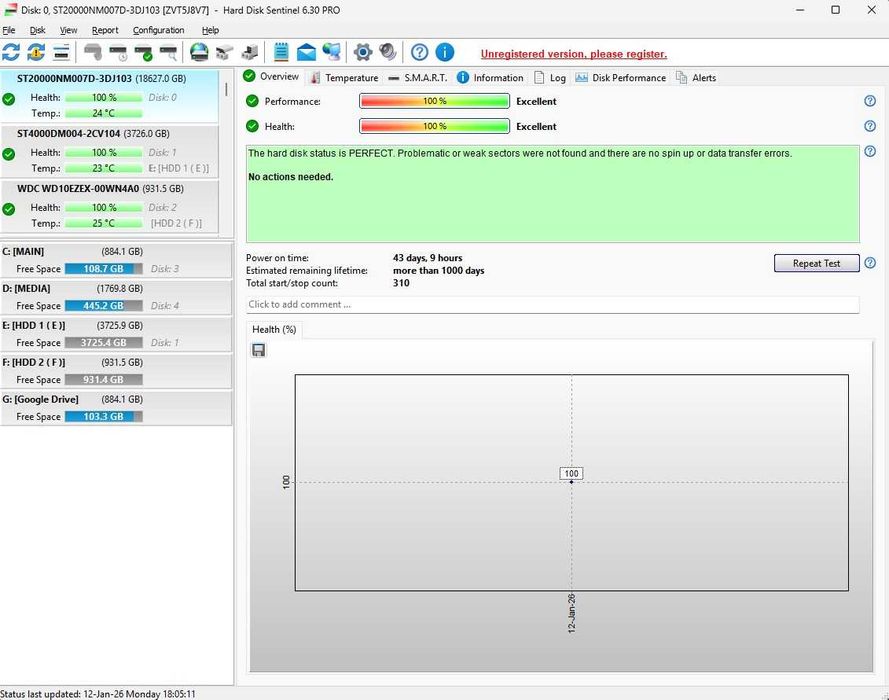This screenshot has height=700, width=889.
Task: Select the E: [HDD 1 ( E )] partition
Action: point(116,334)
